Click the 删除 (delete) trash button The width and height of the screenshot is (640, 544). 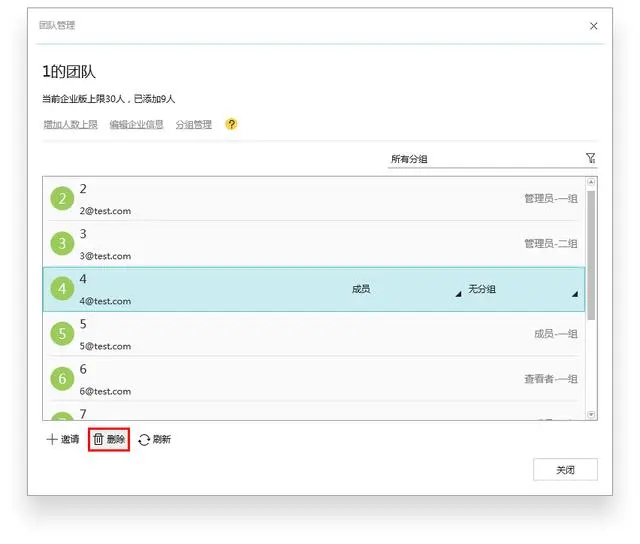pyautogui.click(x=109, y=439)
